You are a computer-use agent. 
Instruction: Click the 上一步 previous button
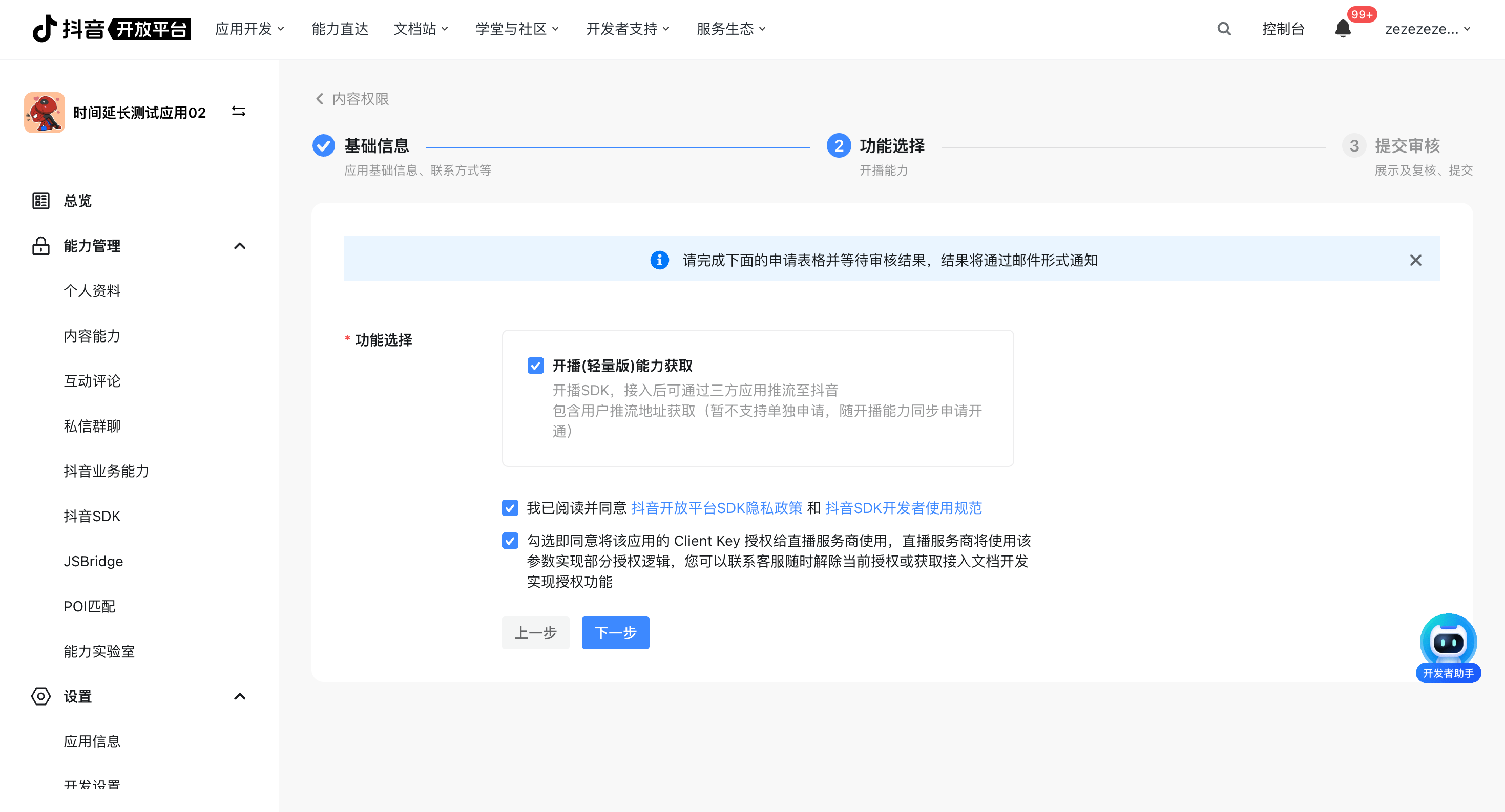[x=536, y=633]
